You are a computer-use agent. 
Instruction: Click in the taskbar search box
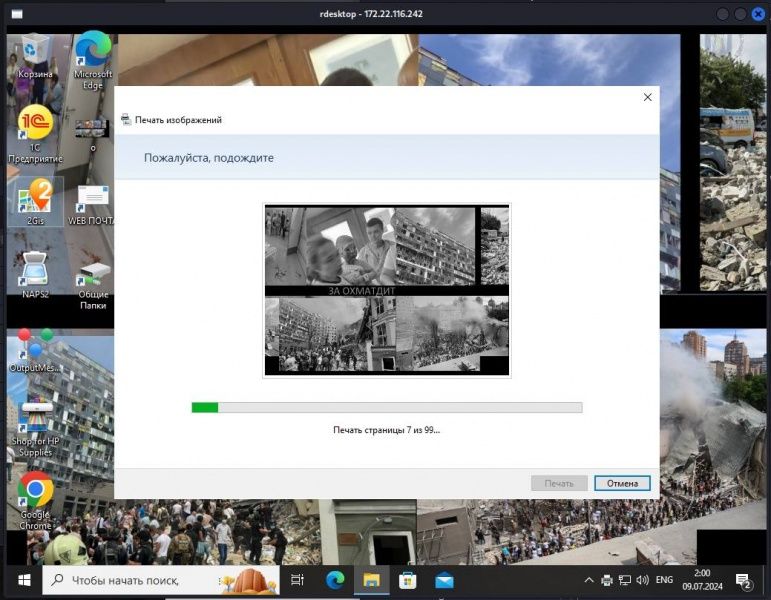pyautogui.click(x=150, y=580)
